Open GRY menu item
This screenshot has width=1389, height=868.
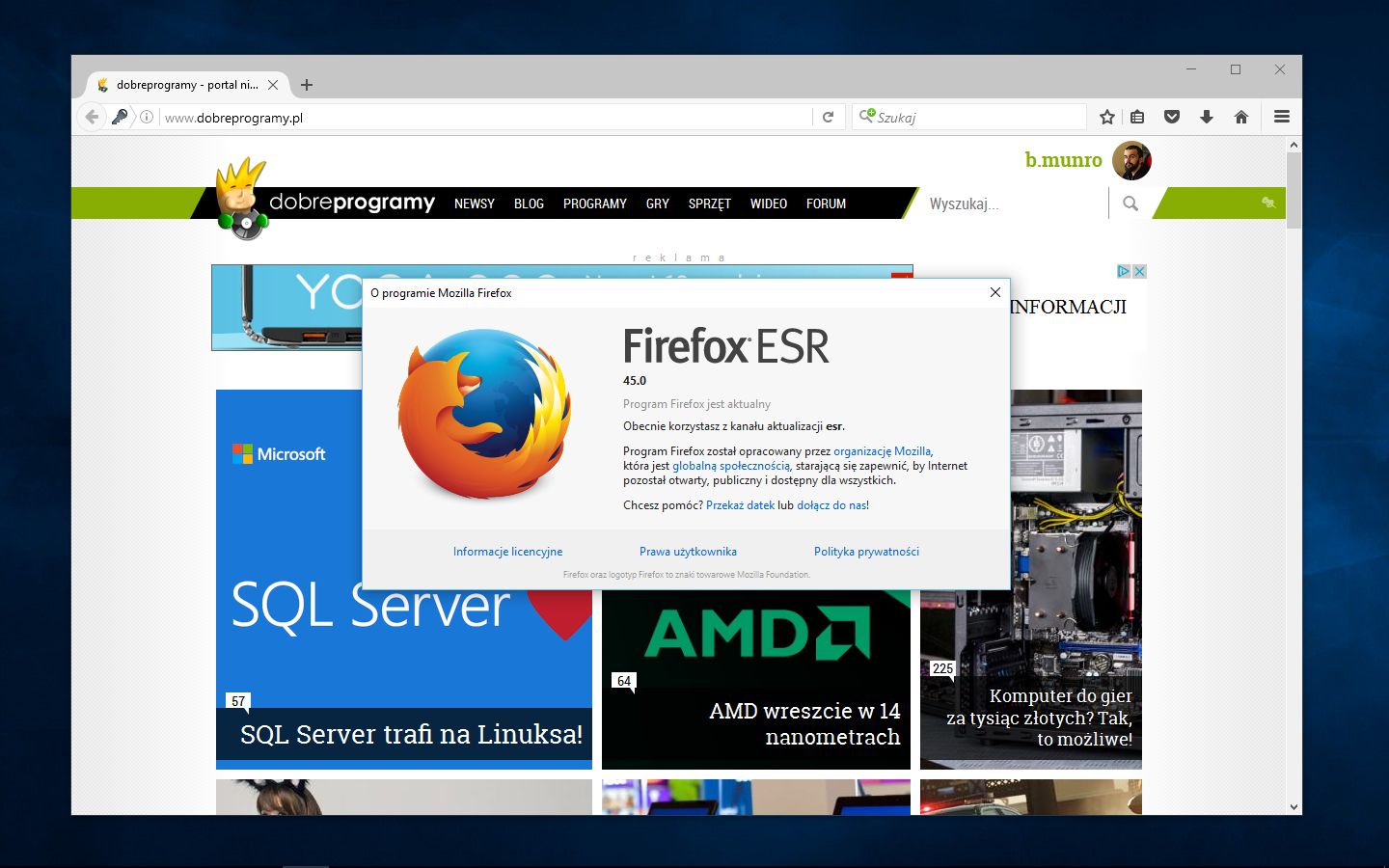658,203
